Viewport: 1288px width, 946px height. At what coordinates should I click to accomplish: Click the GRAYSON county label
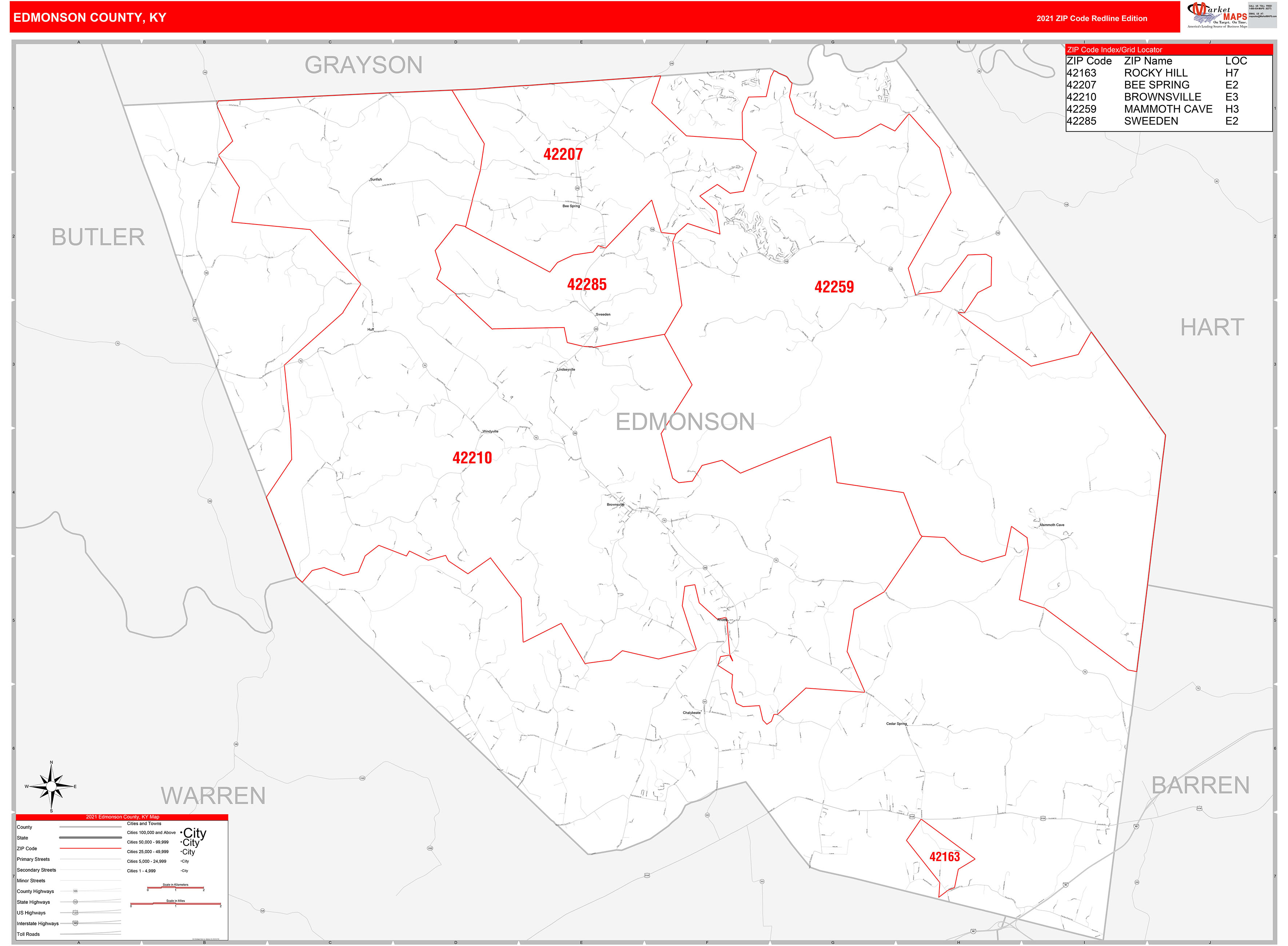click(363, 65)
